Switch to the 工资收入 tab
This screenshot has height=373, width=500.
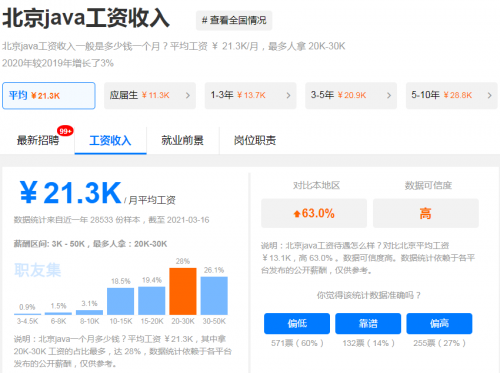coord(110,140)
